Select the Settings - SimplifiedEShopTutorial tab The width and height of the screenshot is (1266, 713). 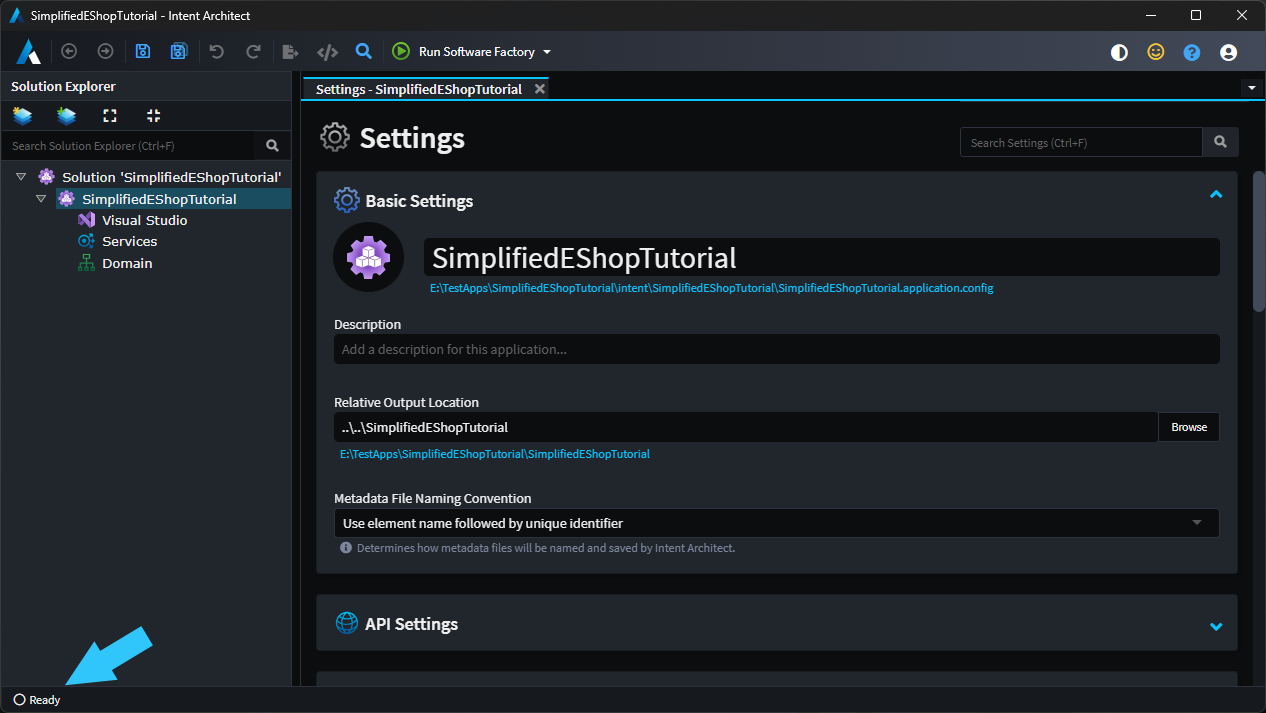tap(419, 89)
